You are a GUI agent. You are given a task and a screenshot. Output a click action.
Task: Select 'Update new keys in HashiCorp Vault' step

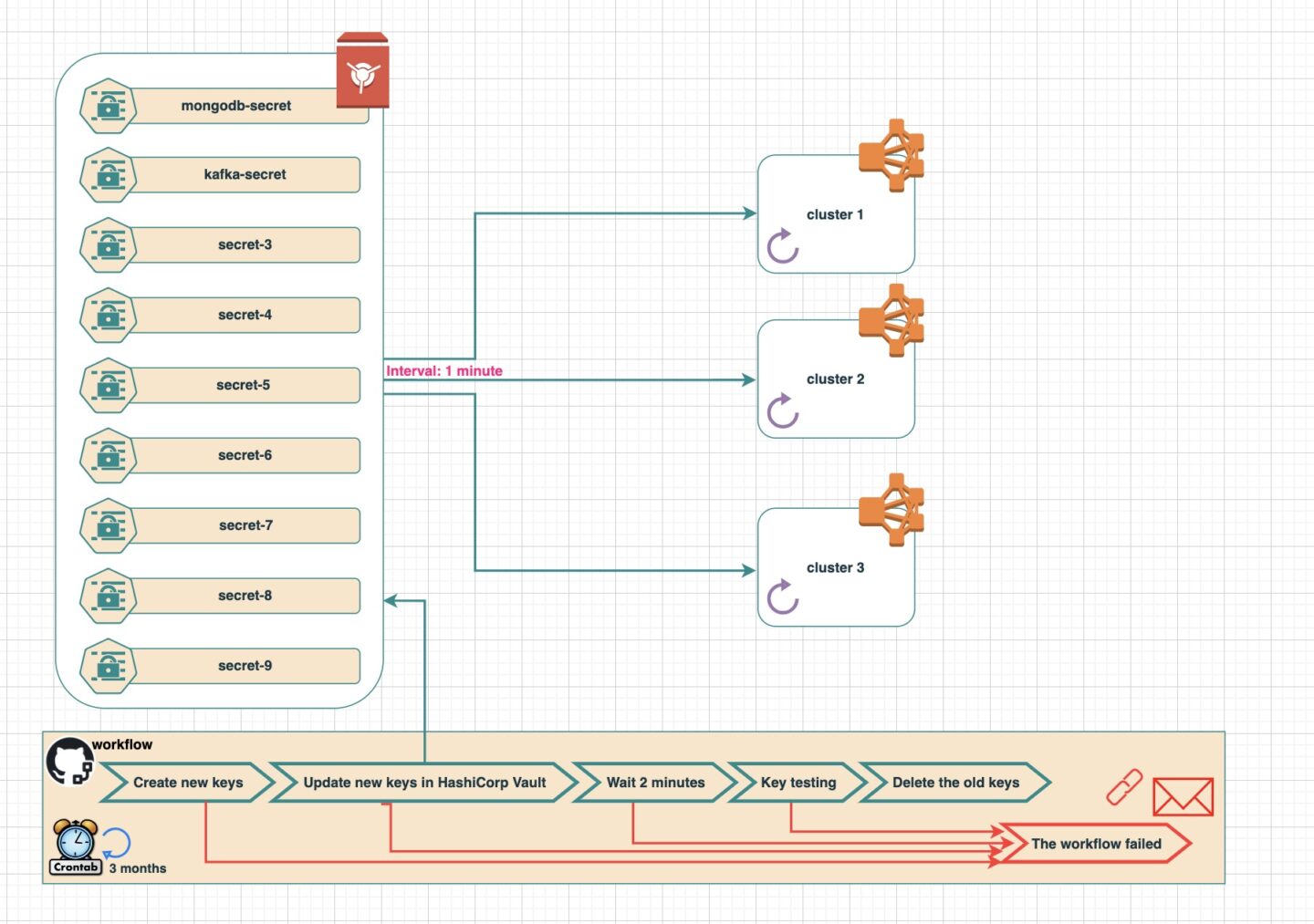tap(424, 783)
